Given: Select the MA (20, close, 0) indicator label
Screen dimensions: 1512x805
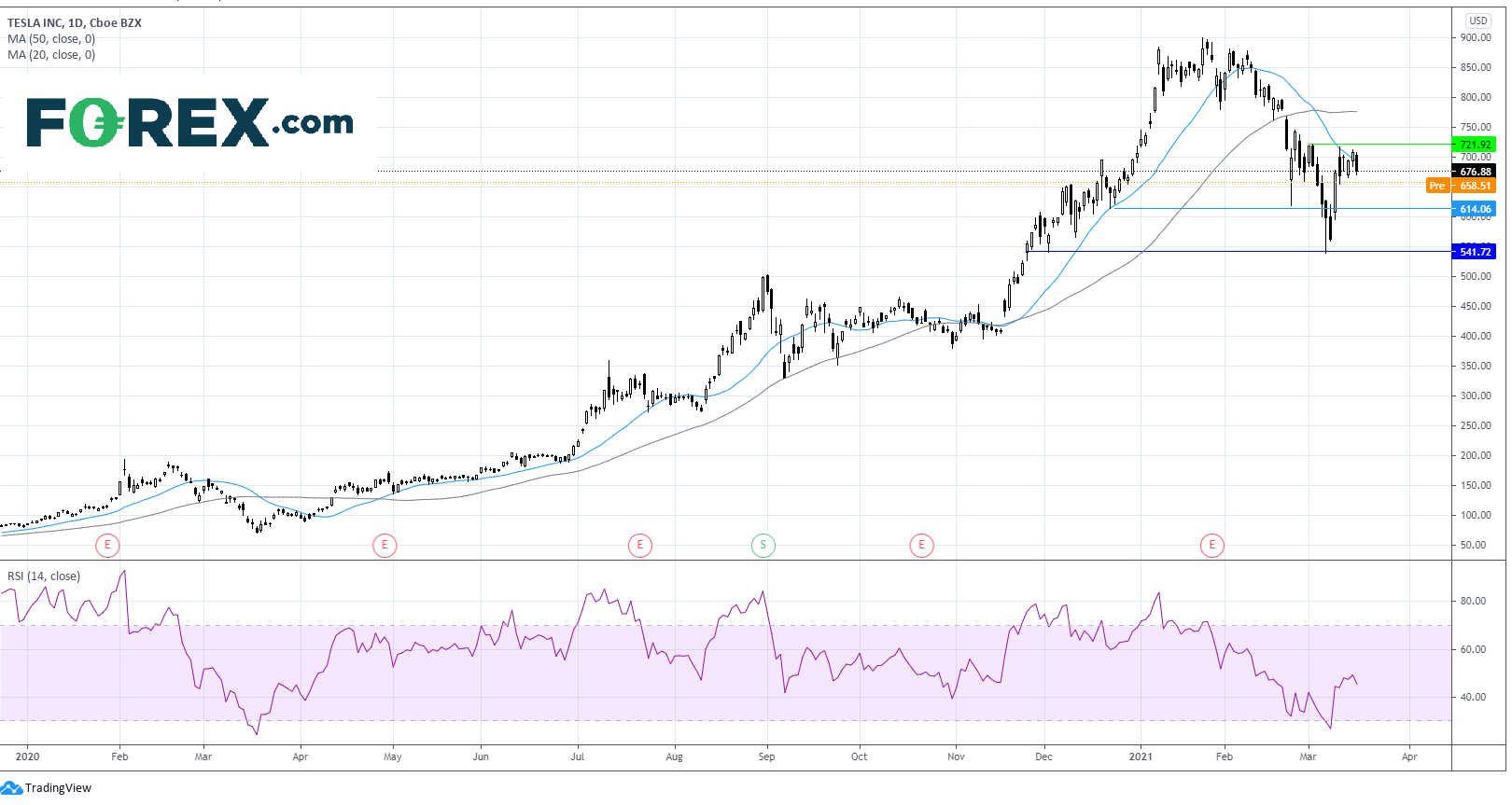Looking at the screenshot, I should pos(51,55).
